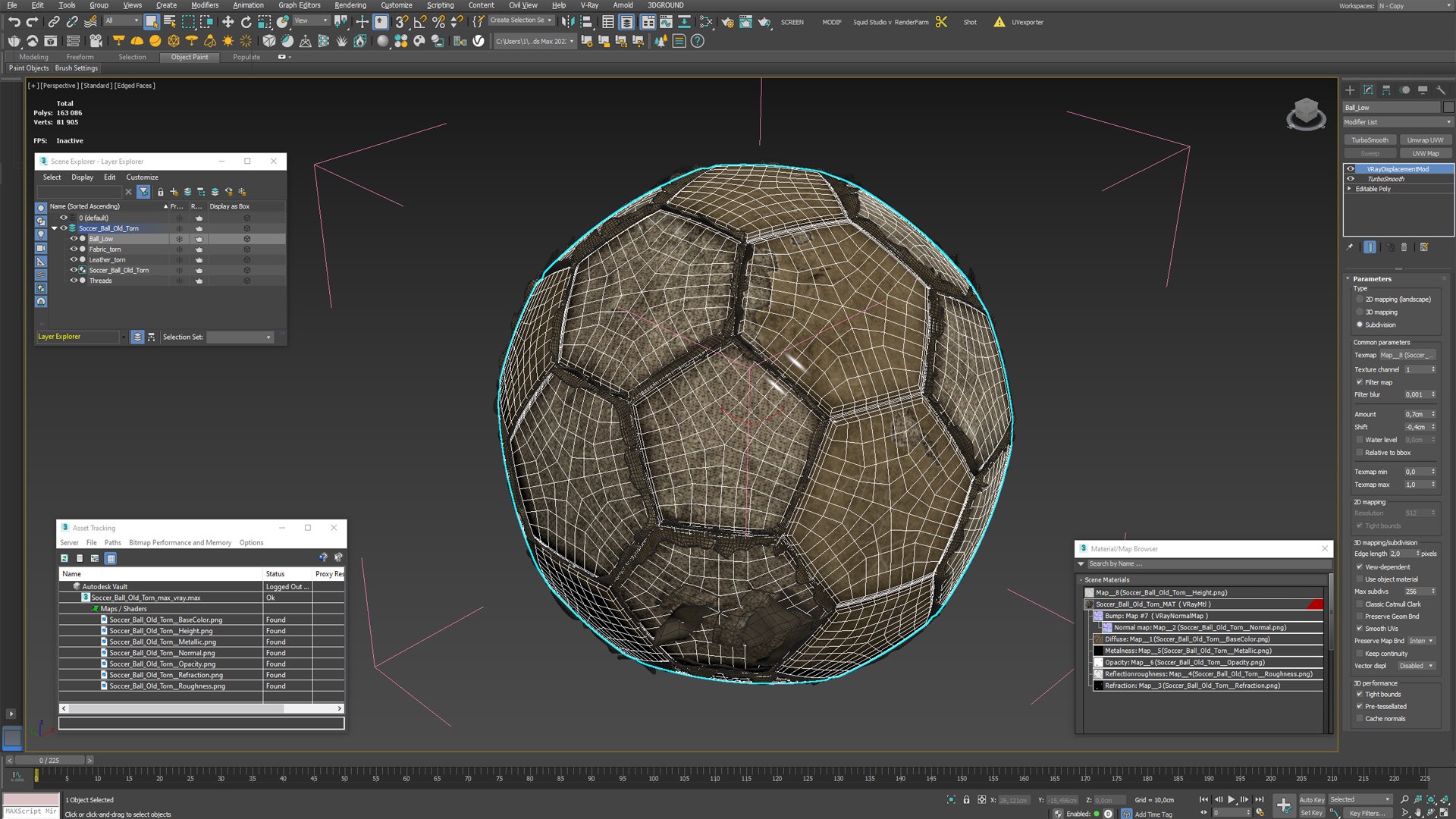The width and height of the screenshot is (1456, 819).
Task: Enable Relative to bbox checkbox
Action: tap(1360, 453)
